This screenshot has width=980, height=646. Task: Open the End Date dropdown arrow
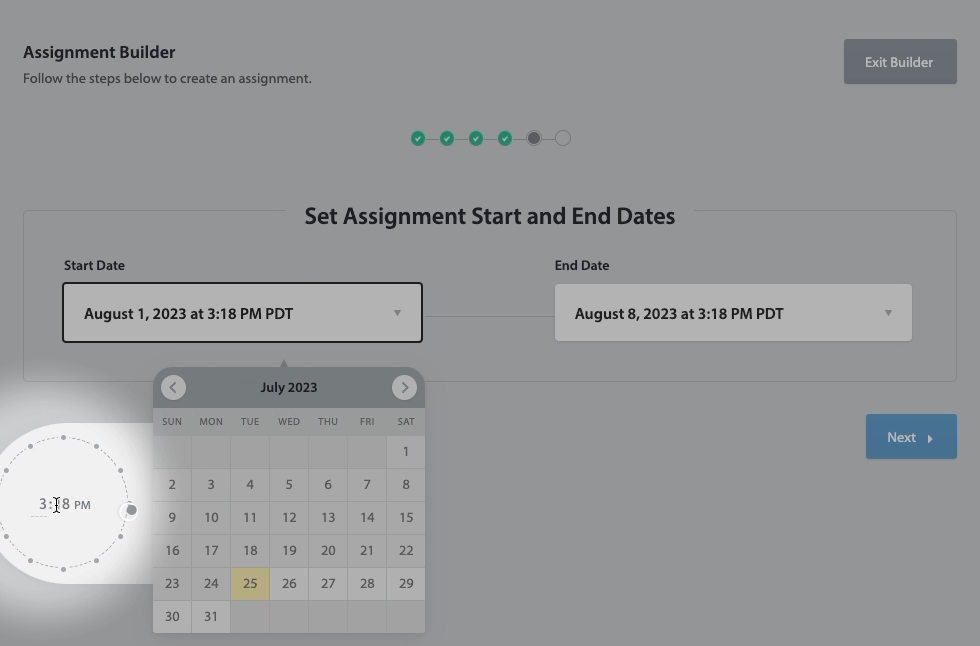click(888, 313)
